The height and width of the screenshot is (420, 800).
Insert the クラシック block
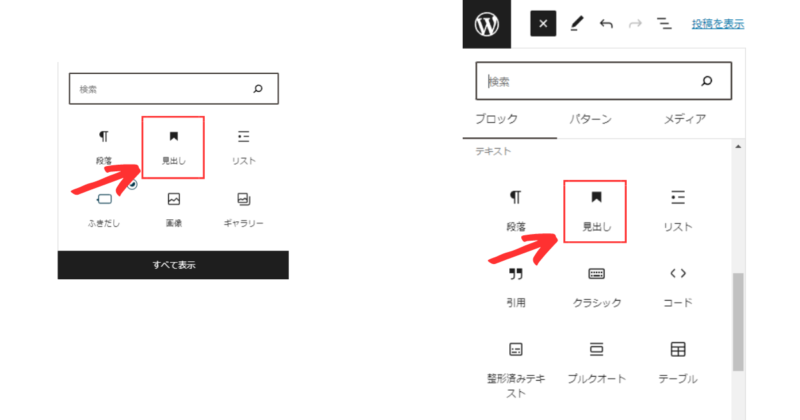pos(596,287)
